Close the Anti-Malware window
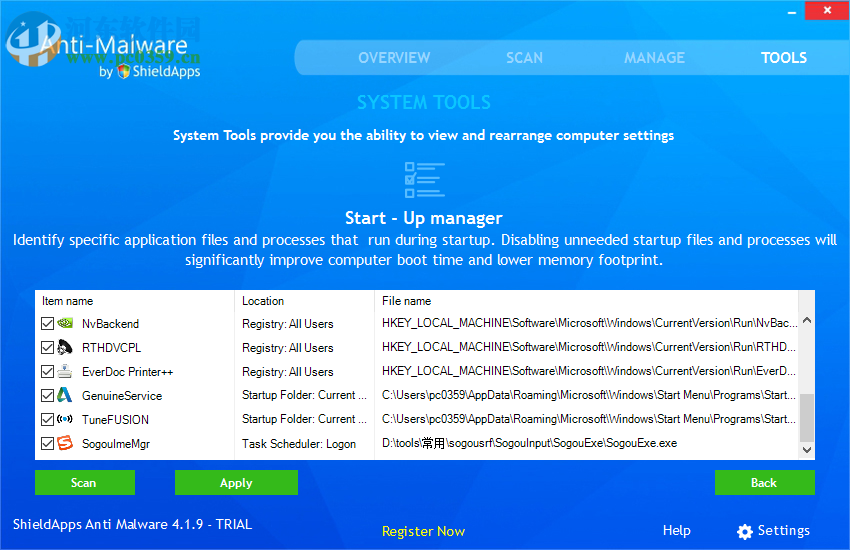 coord(827,10)
